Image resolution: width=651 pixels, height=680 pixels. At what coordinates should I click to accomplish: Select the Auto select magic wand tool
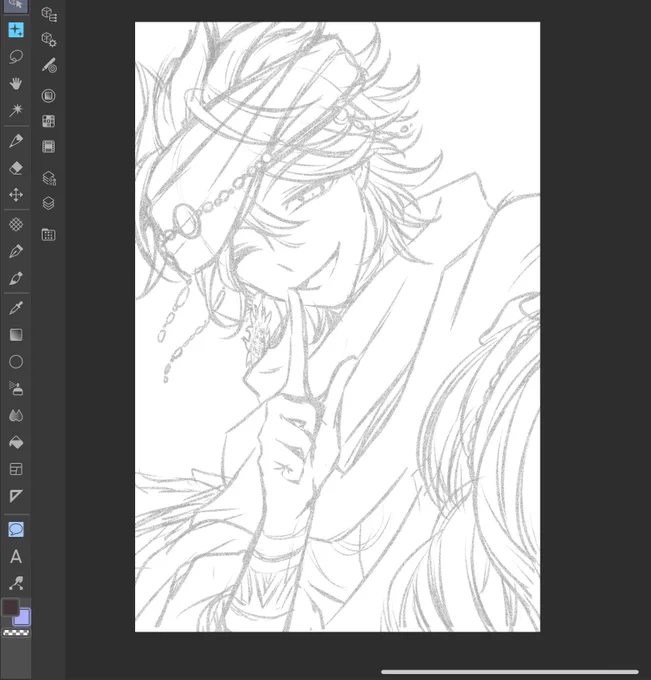point(16,110)
